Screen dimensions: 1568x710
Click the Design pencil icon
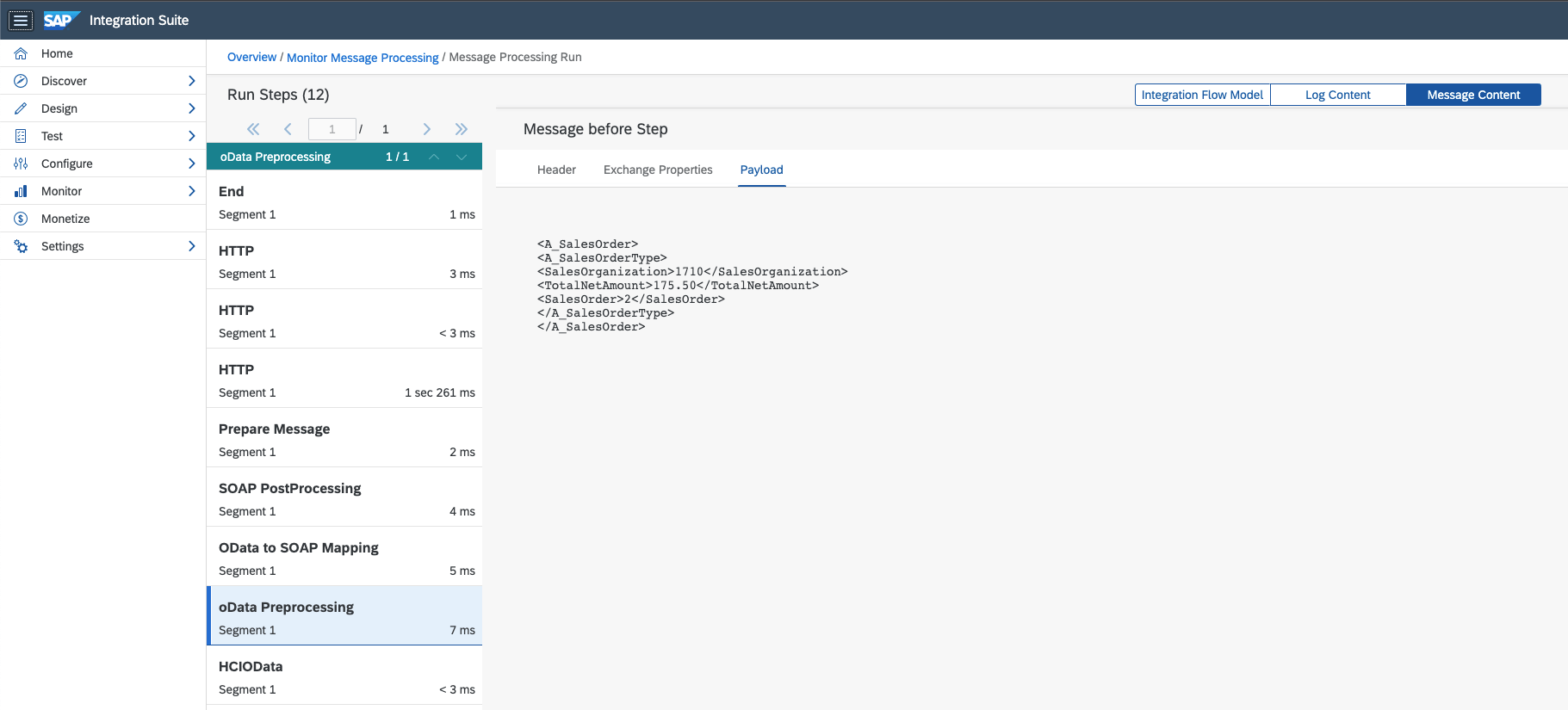(21, 108)
